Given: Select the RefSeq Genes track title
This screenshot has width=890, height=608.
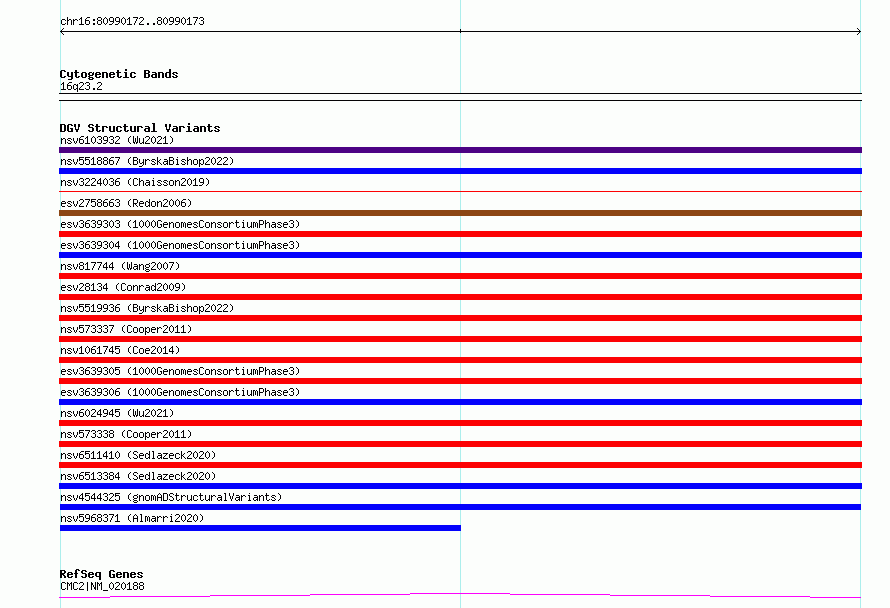Looking at the screenshot, I should [101, 574].
